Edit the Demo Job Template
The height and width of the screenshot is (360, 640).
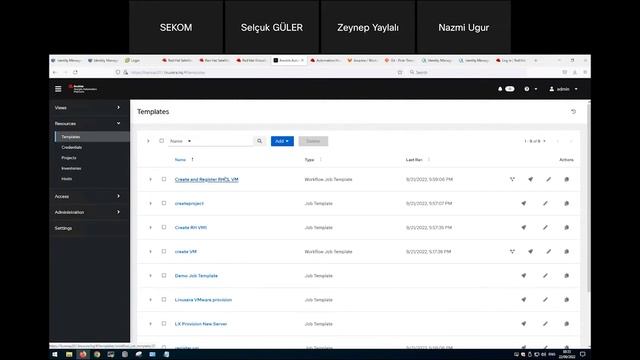[x=545, y=276]
